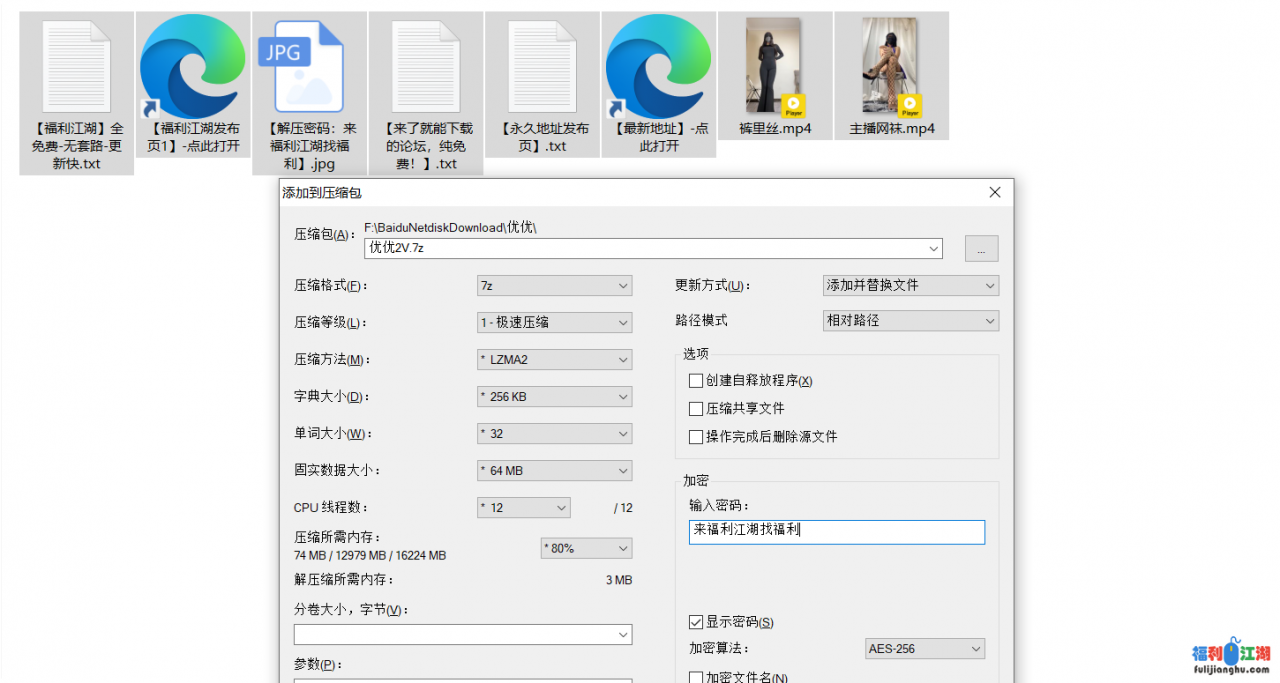The height and width of the screenshot is (683, 1280).
Task: Select the JPG file icon 【解压密码】
Action: tap(309, 66)
